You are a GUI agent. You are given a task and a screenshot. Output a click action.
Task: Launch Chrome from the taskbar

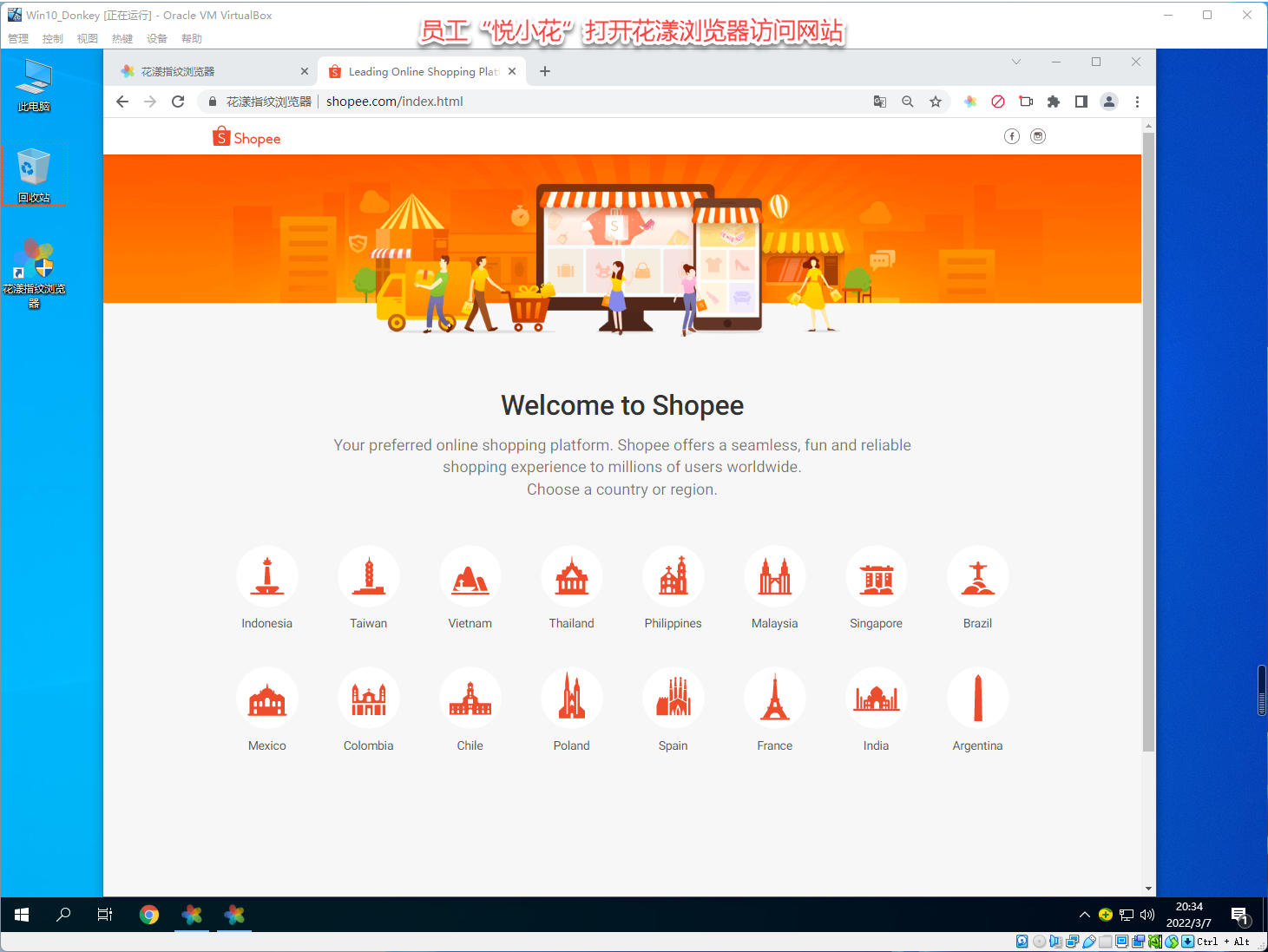coord(149,915)
